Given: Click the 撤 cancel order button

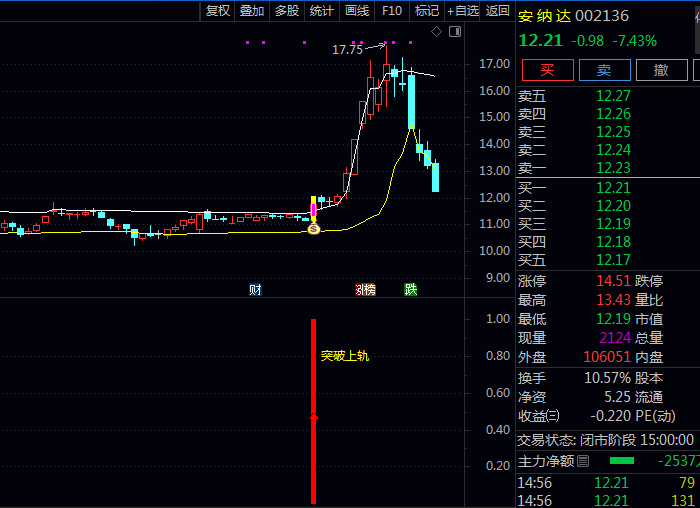Looking at the screenshot, I should pyautogui.click(x=662, y=70).
